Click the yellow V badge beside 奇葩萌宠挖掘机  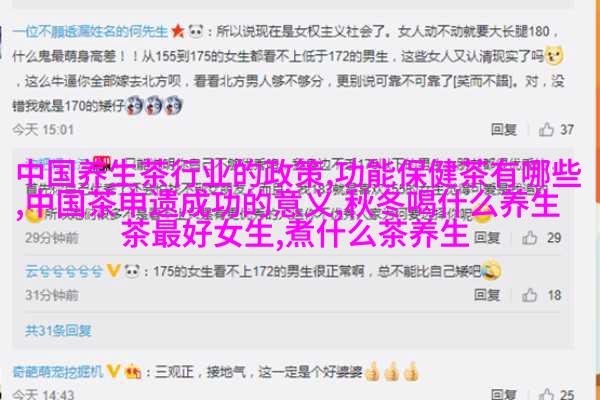[113, 371]
